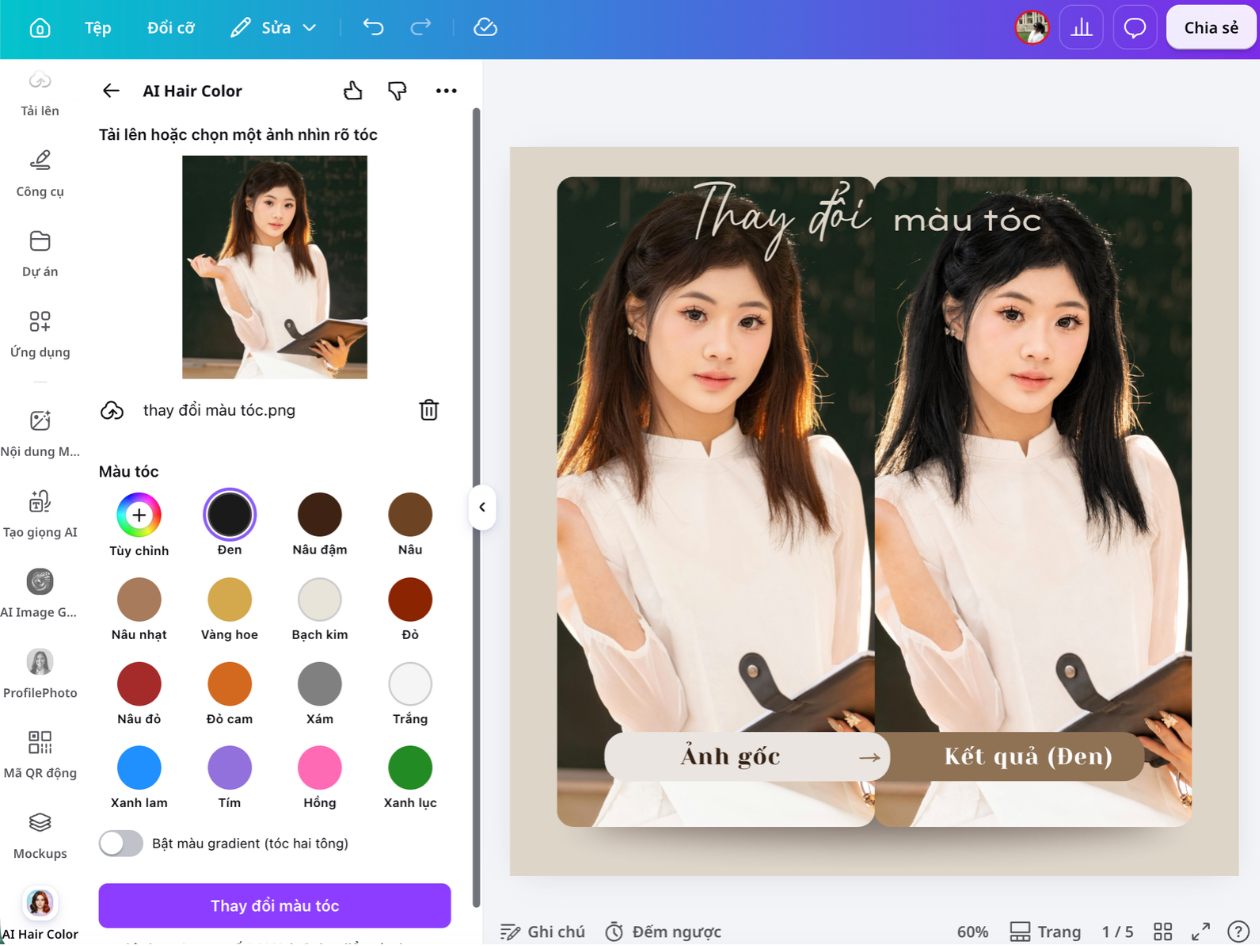Open the Tệp file menu
Image resolution: width=1260 pixels, height=946 pixels.
[x=98, y=28]
